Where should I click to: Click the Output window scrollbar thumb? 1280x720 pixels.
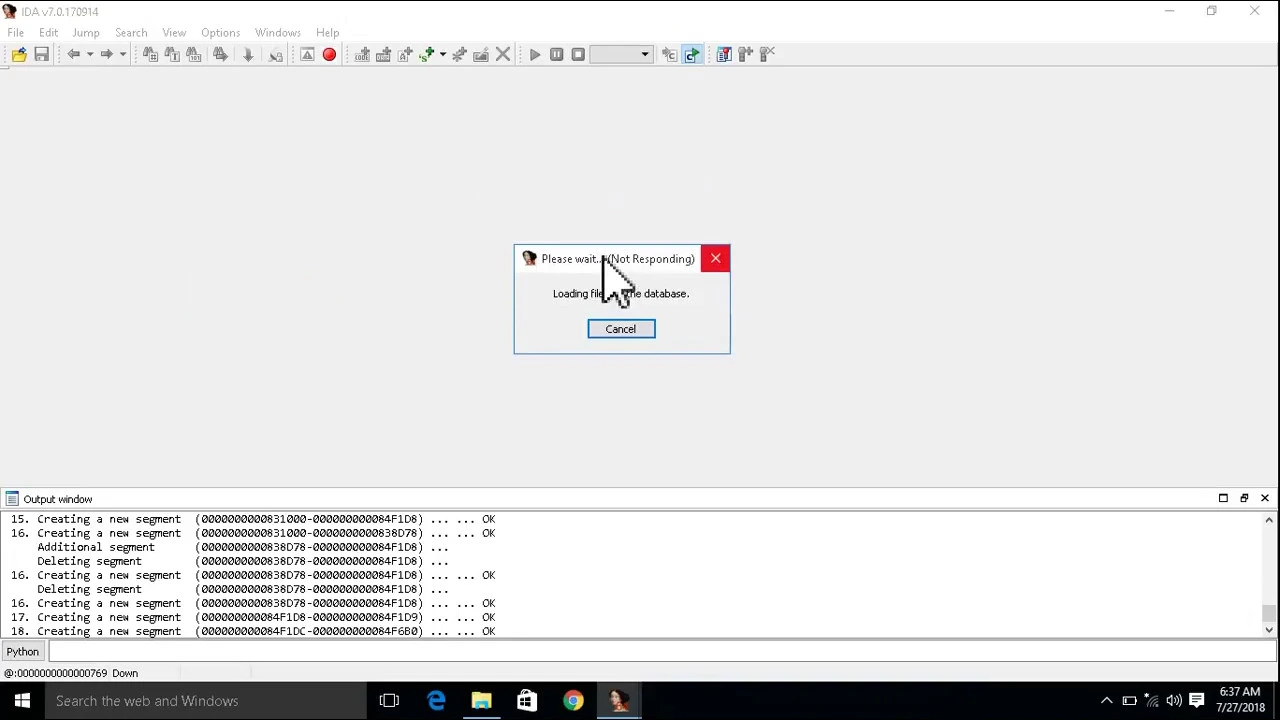click(1269, 614)
